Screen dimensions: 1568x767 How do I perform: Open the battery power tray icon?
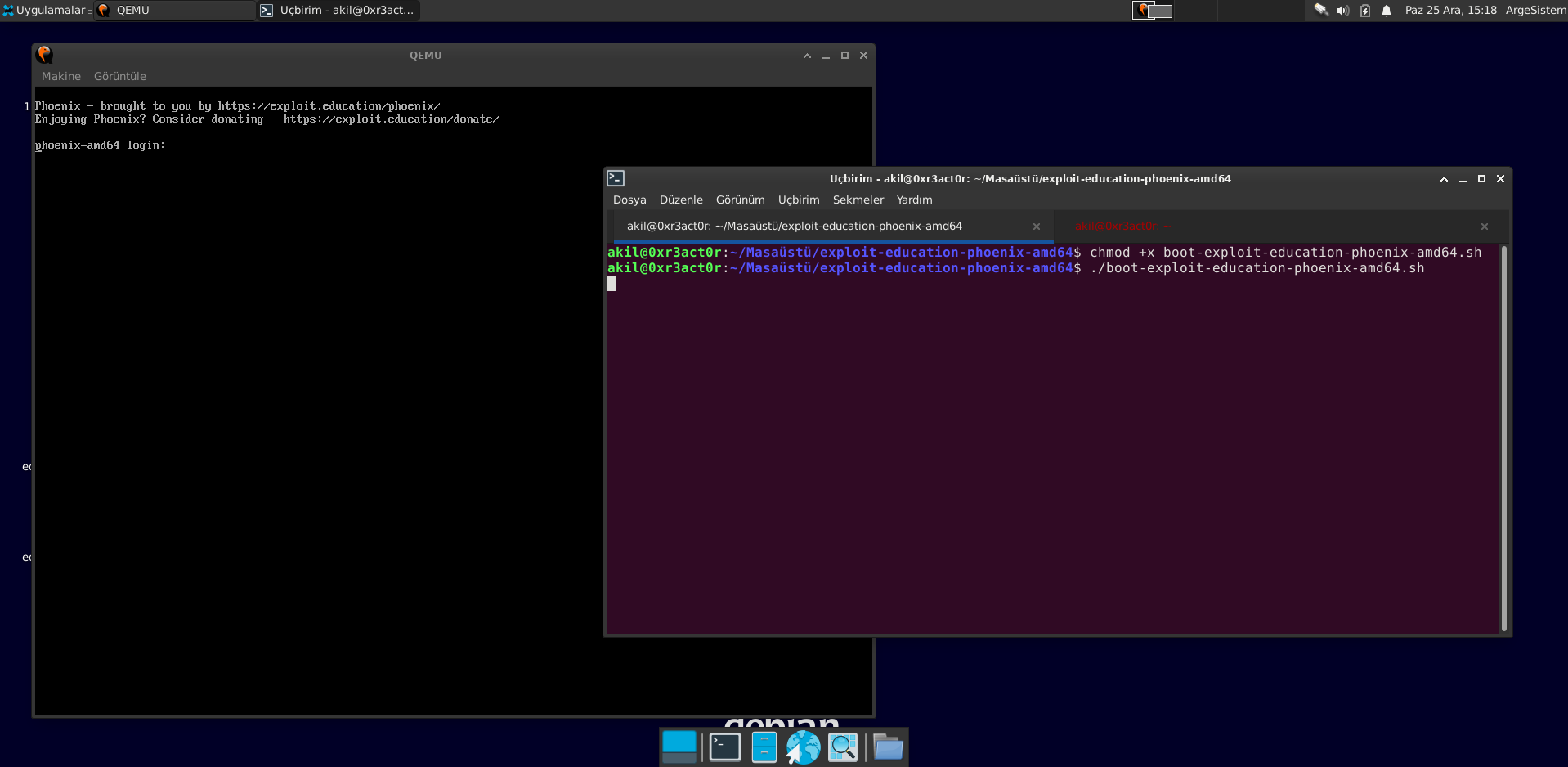pos(1364,10)
